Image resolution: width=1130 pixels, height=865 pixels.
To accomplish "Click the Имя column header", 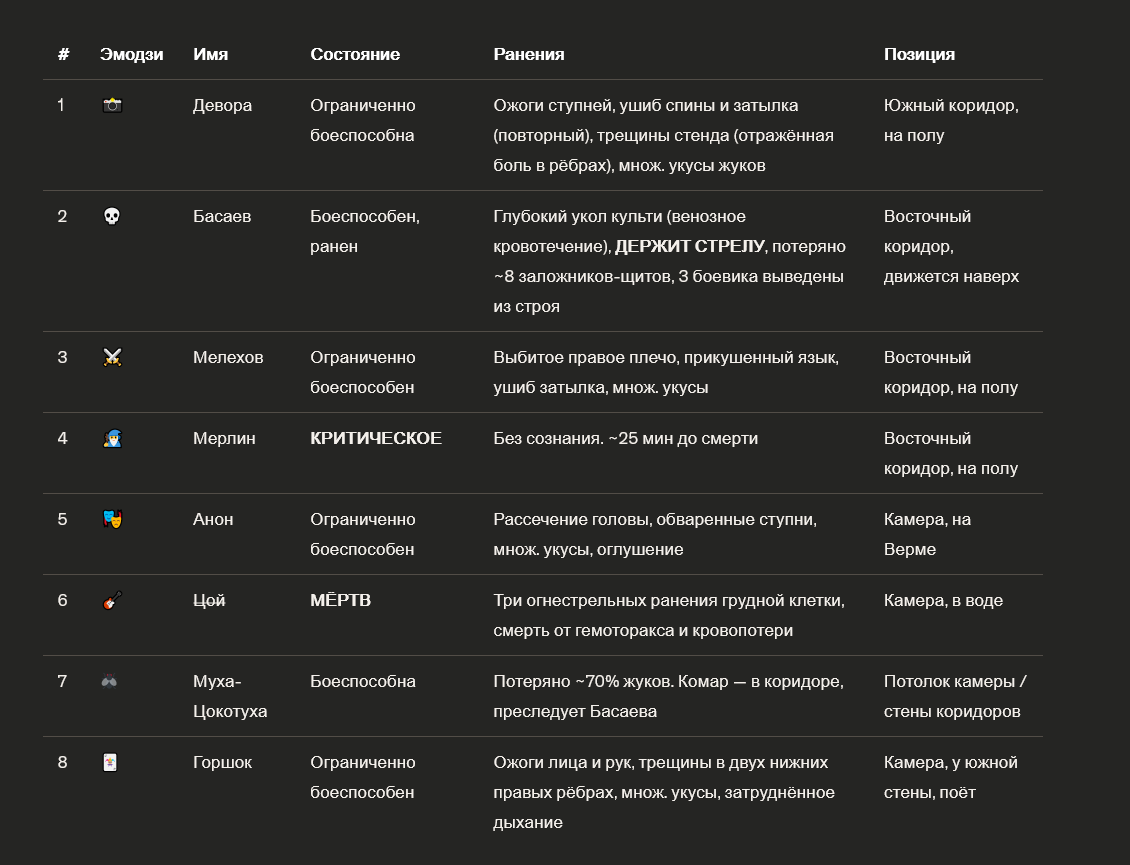I will (x=210, y=54).
